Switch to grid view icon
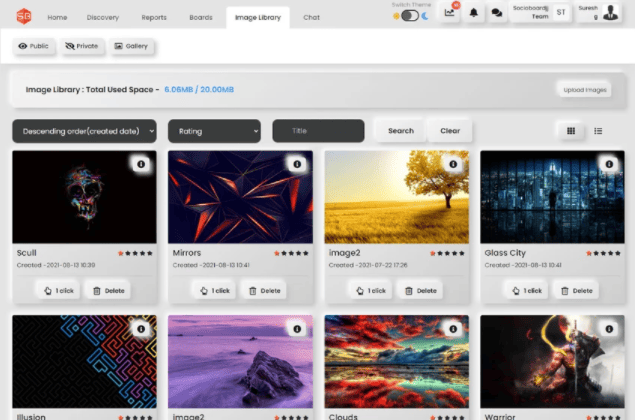 click(571, 131)
